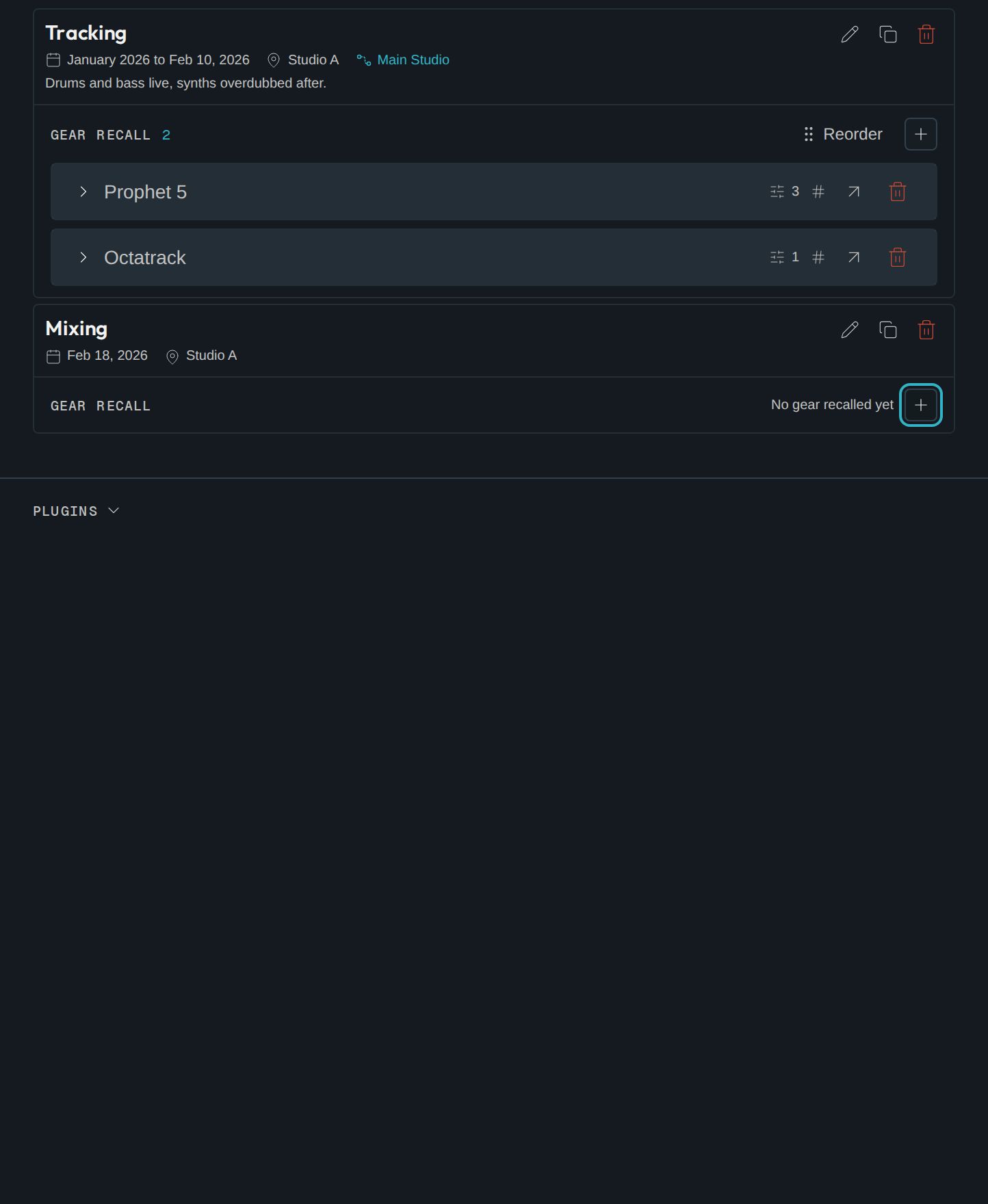Image resolution: width=988 pixels, height=1204 pixels.
Task: Add gear to Mixing gear recall
Action: (x=921, y=405)
